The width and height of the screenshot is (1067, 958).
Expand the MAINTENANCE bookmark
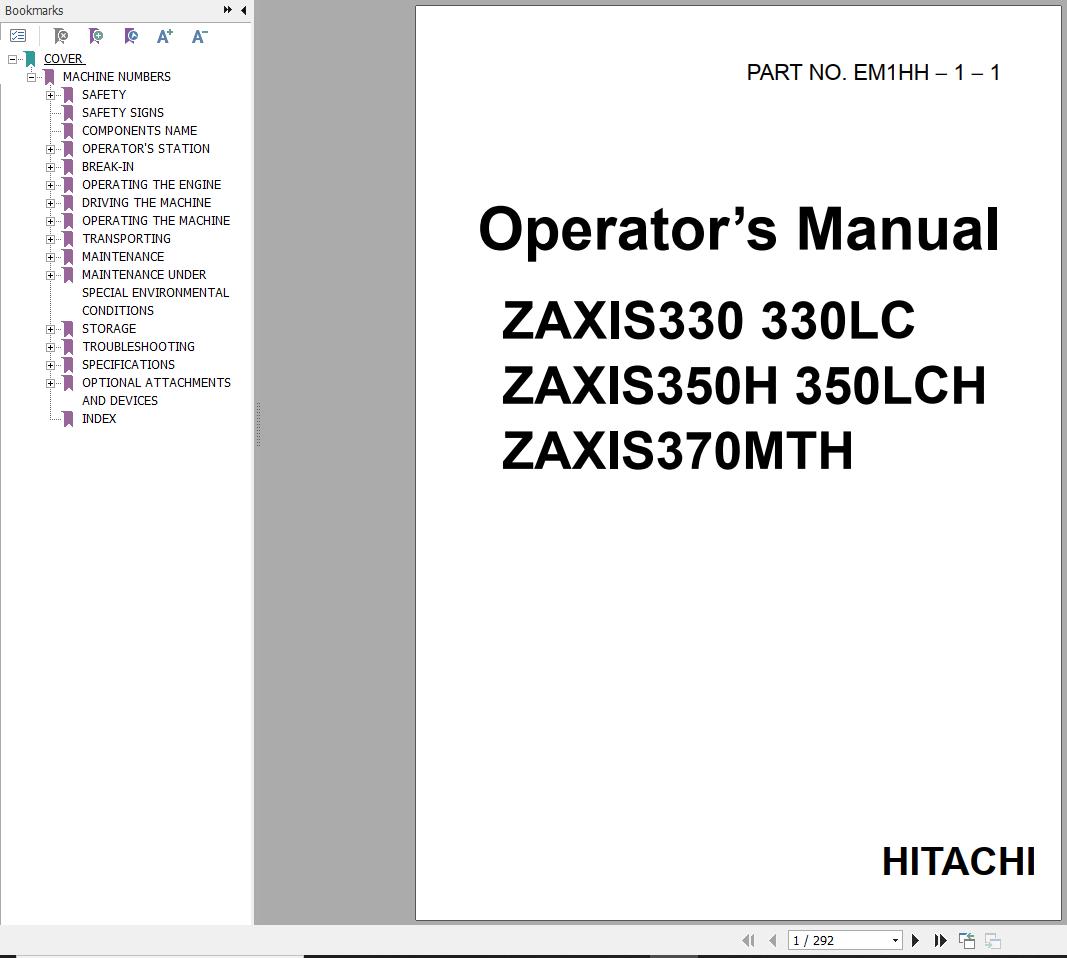coord(50,257)
